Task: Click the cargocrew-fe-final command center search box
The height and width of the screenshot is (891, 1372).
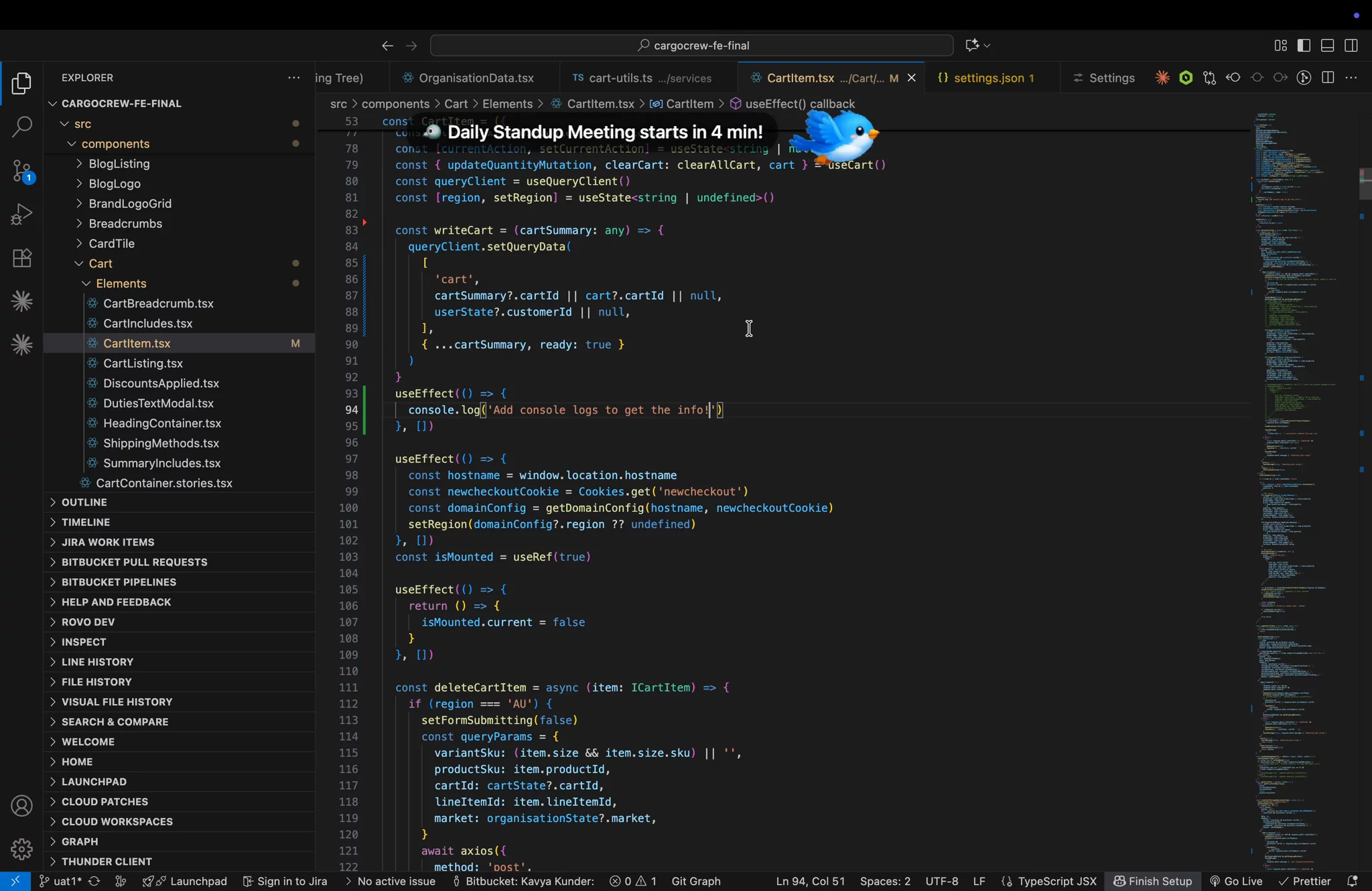Action: (691, 46)
